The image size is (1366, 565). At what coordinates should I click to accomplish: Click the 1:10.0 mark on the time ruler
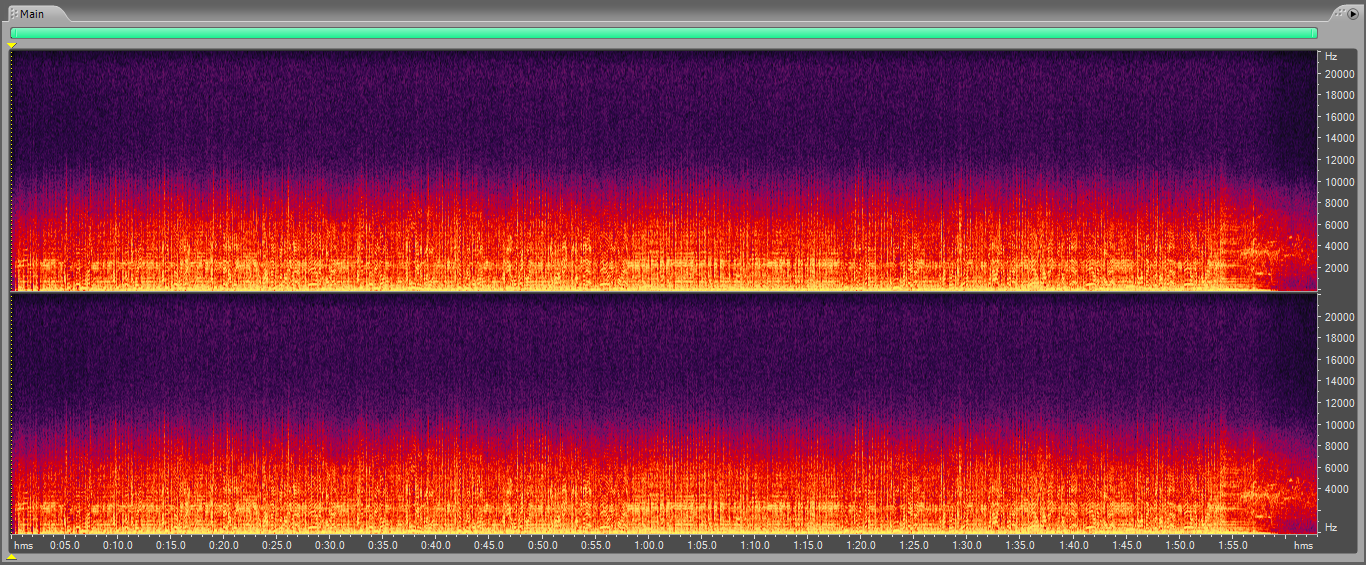755,546
